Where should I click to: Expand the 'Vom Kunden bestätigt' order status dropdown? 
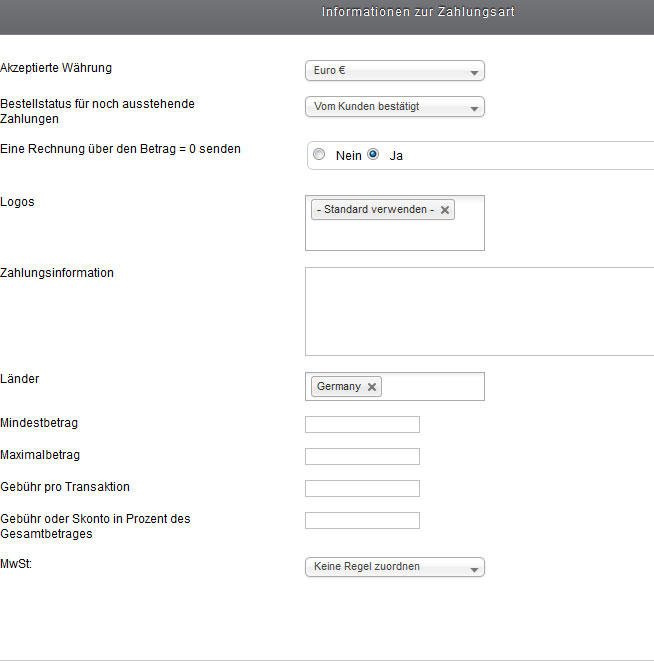(394, 107)
